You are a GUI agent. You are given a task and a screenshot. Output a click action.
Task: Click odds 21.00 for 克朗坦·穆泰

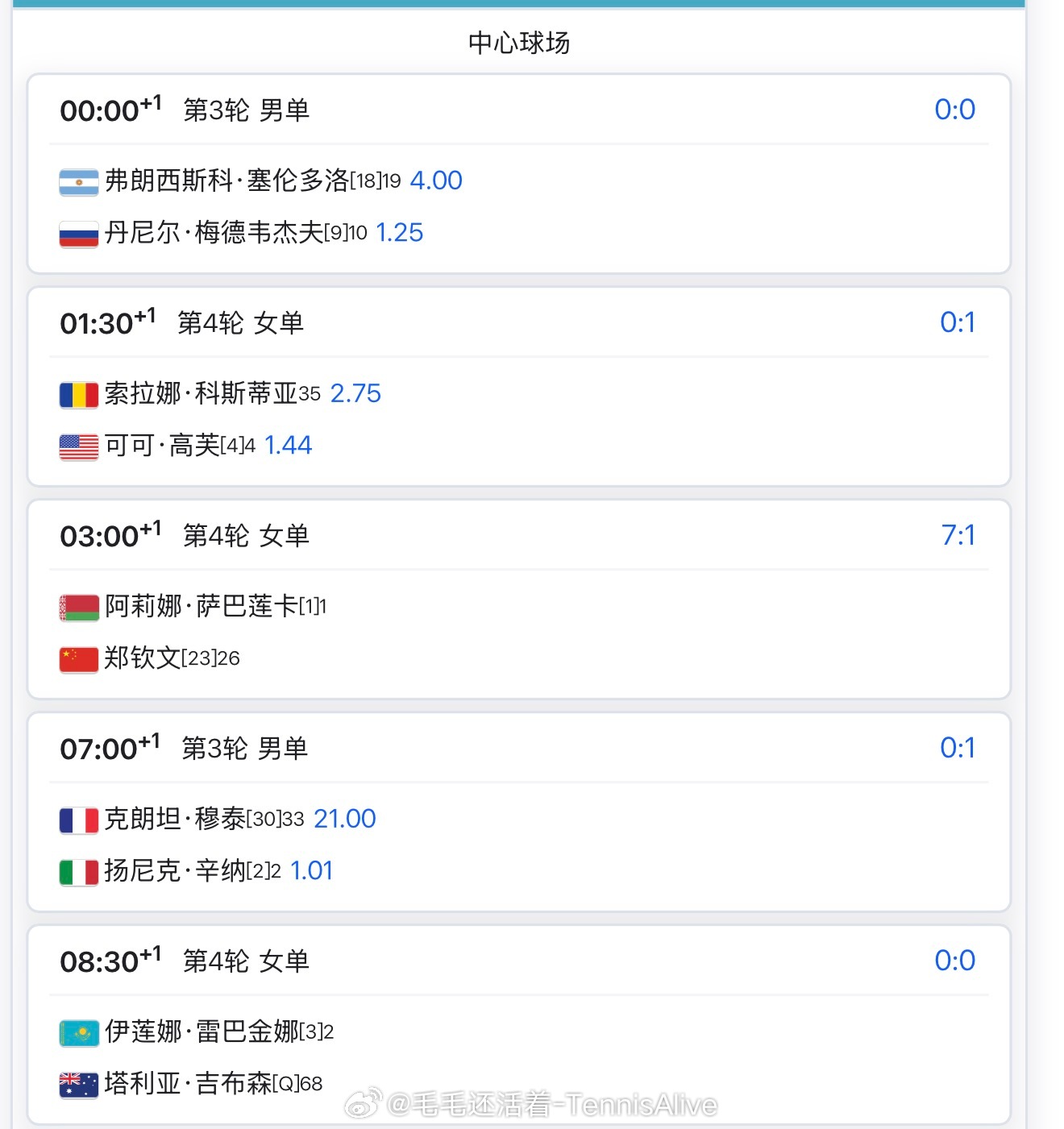(344, 819)
